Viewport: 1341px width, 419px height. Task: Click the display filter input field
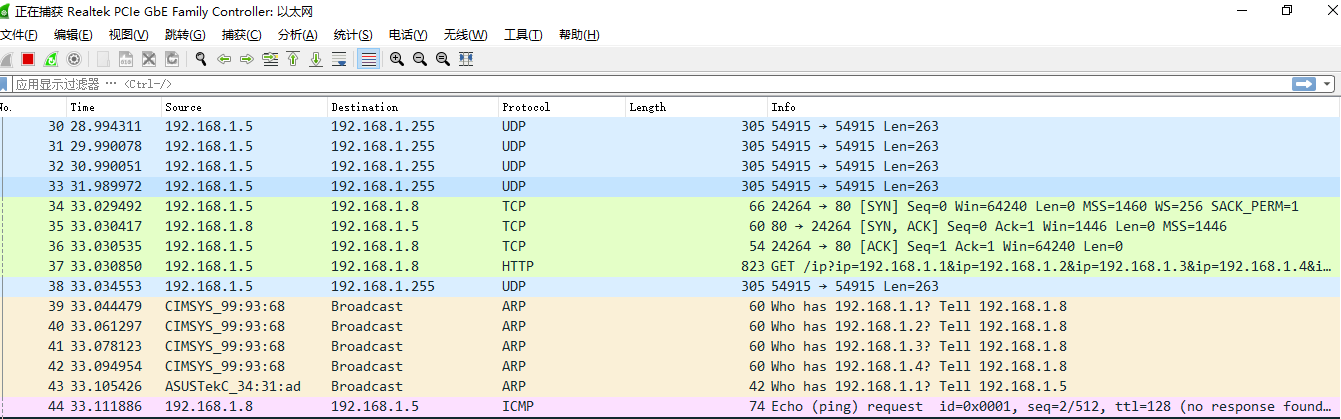[650, 84]
